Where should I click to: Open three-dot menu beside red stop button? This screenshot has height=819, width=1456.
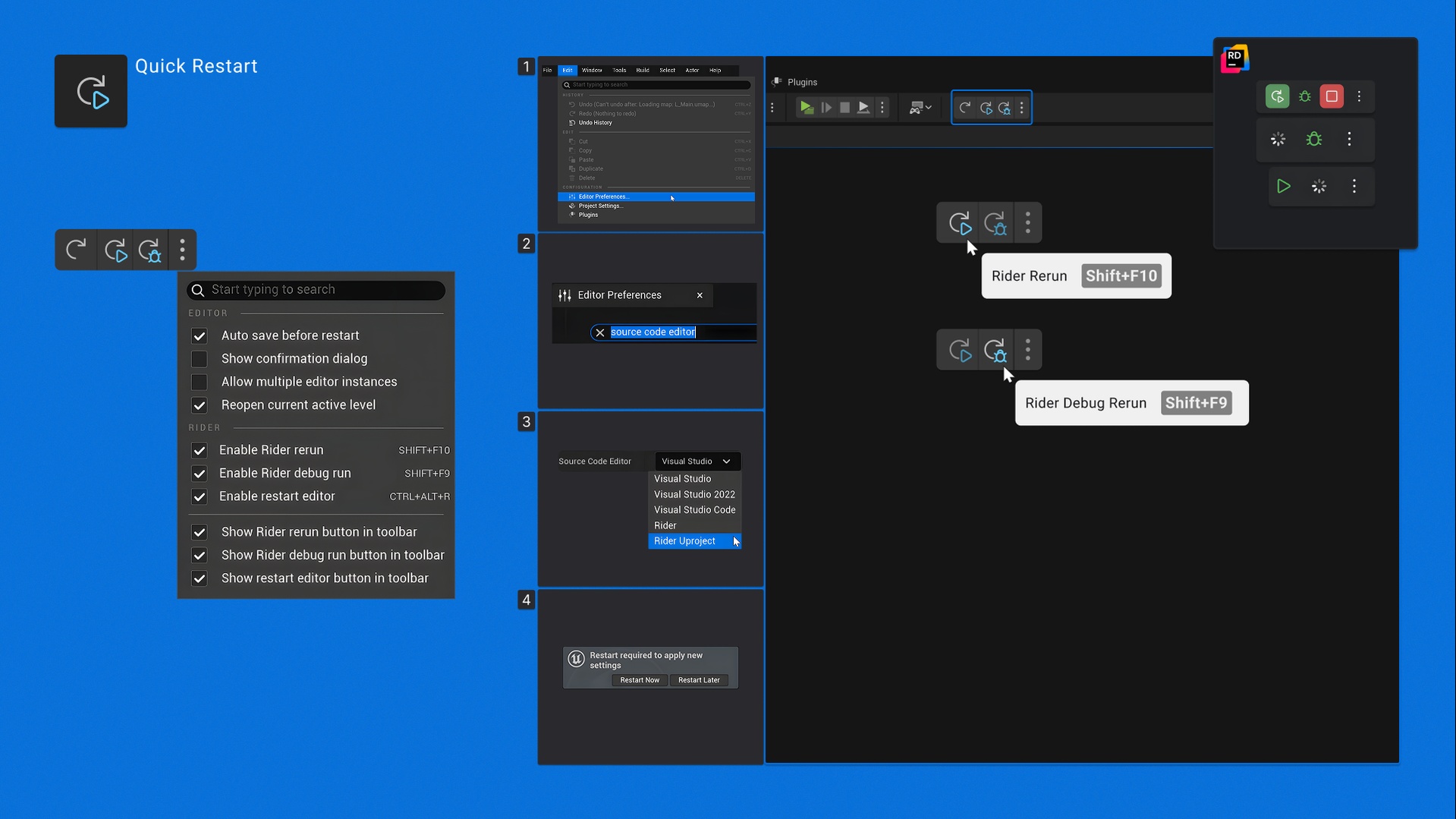1360,96
